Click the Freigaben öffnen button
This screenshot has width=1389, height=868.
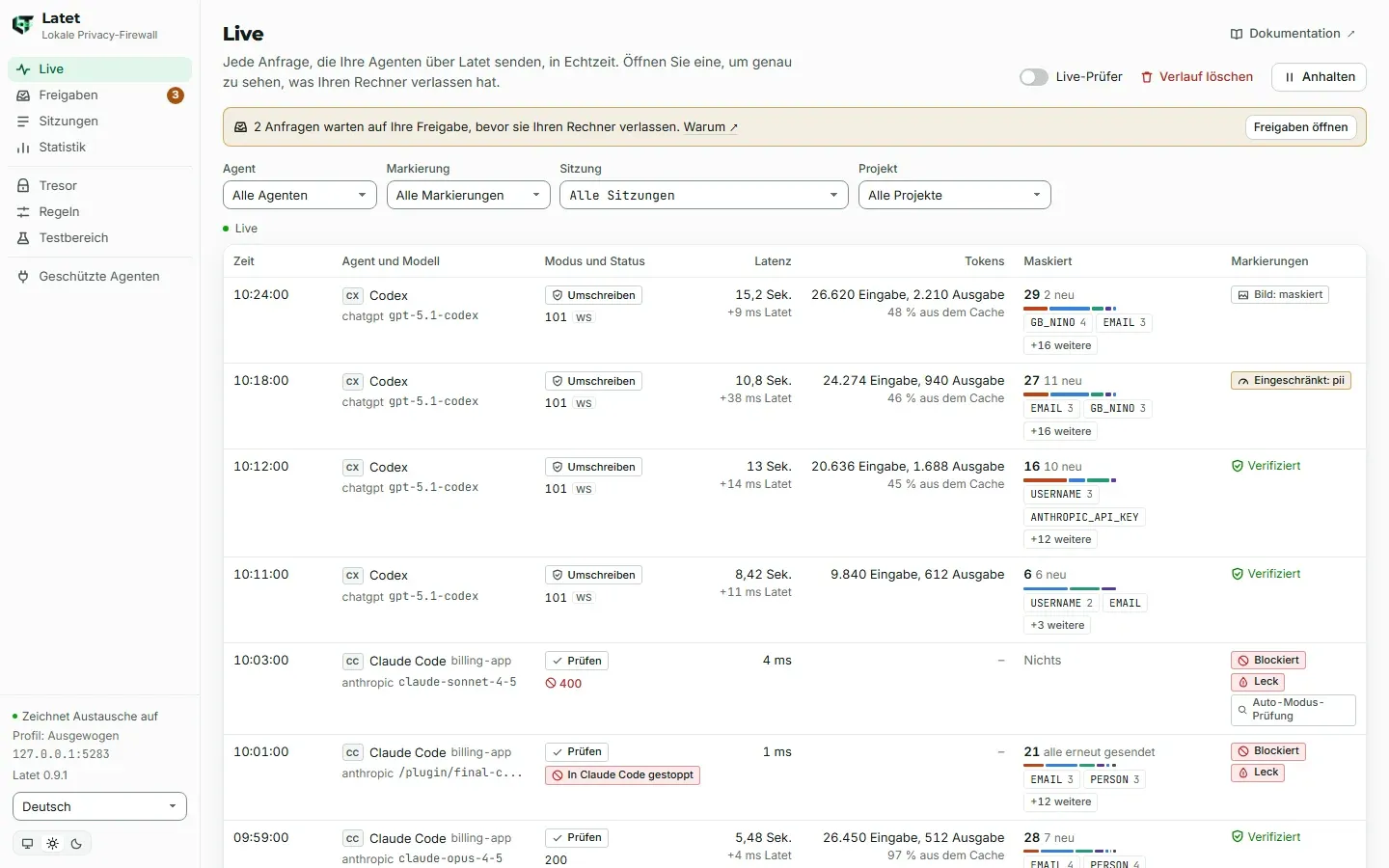pos(1301,127)
